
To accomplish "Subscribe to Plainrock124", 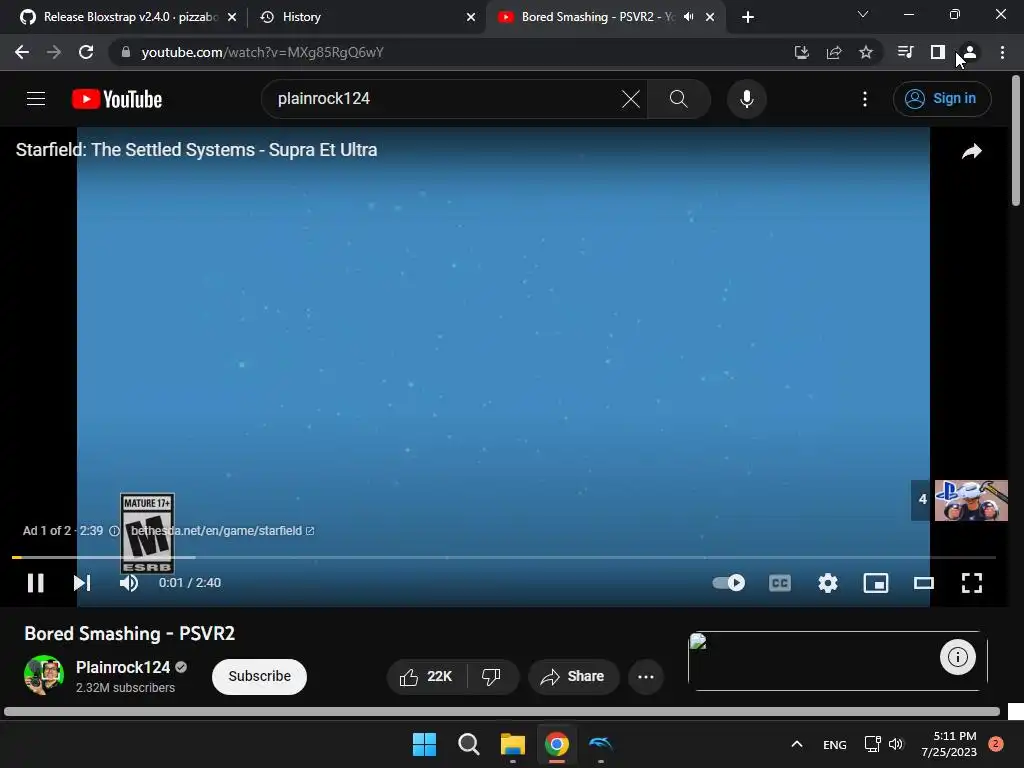I will 259,677.
